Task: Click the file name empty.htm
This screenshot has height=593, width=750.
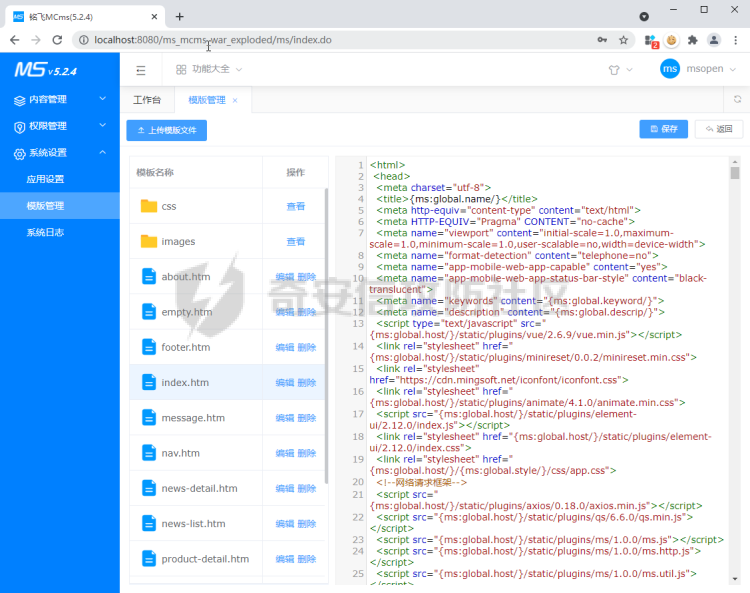Action: click(187, 312)
